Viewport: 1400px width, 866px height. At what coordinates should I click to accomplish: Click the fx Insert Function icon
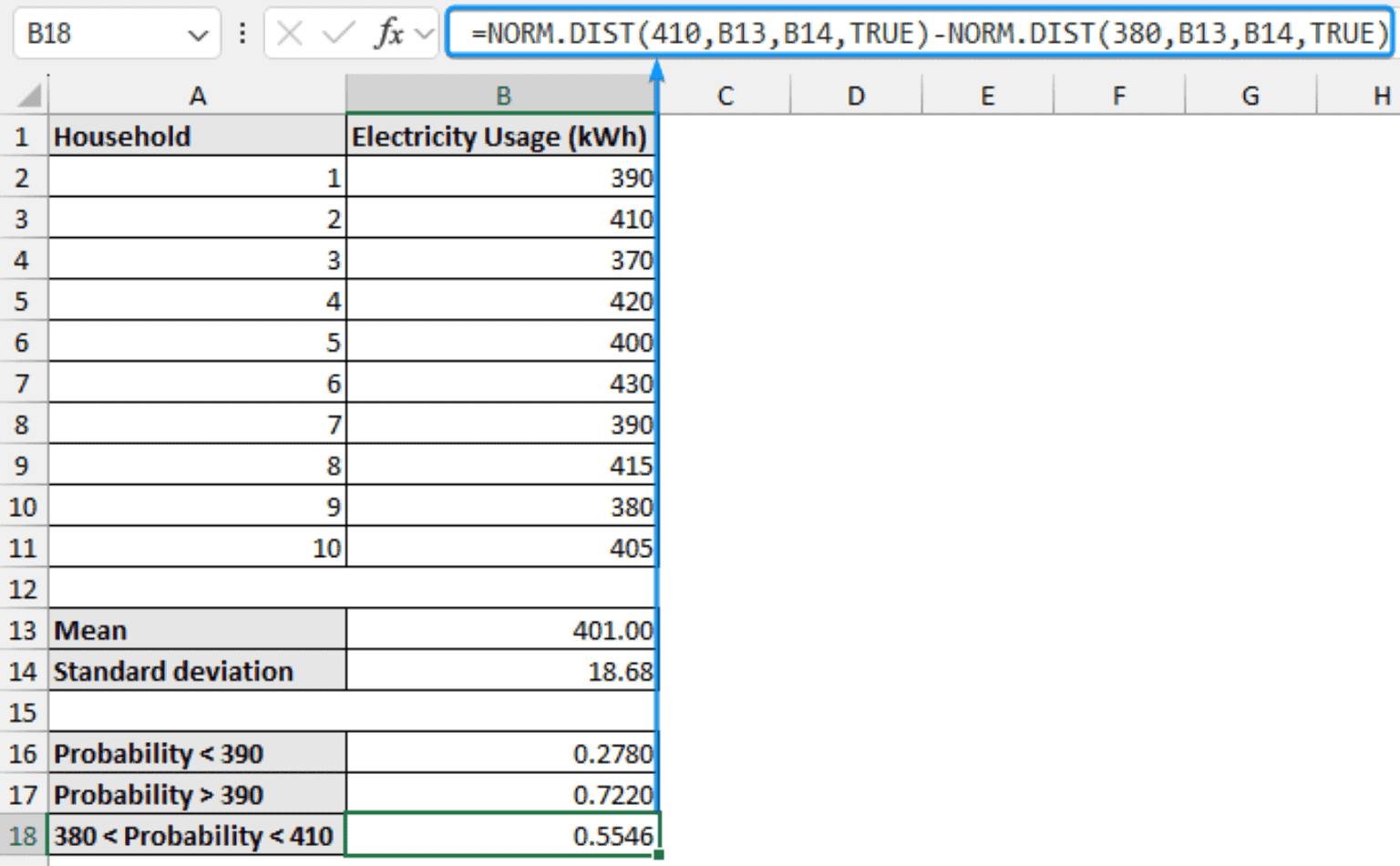390,34
